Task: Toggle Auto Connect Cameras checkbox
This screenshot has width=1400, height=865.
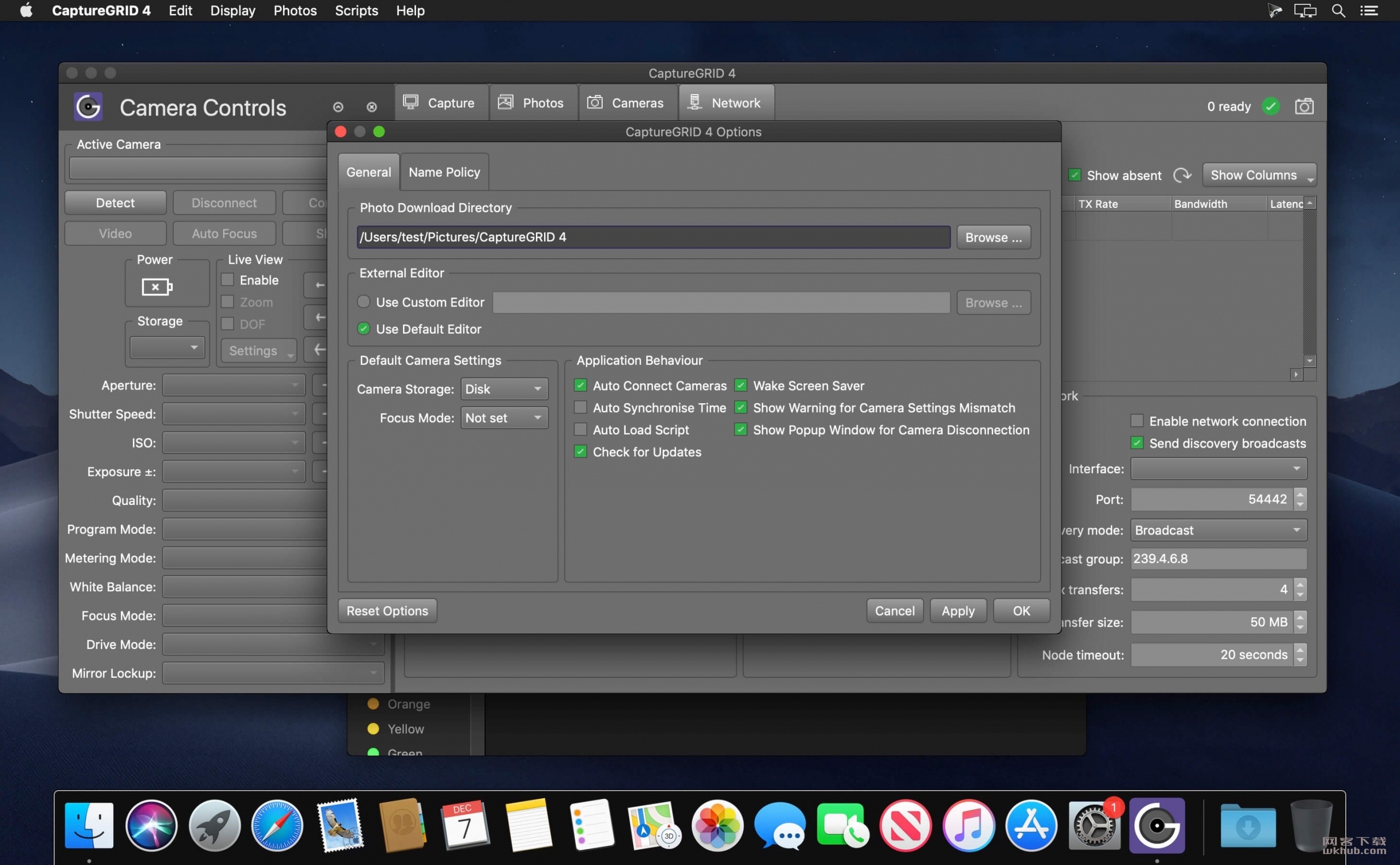Action: tap(580, 385)
